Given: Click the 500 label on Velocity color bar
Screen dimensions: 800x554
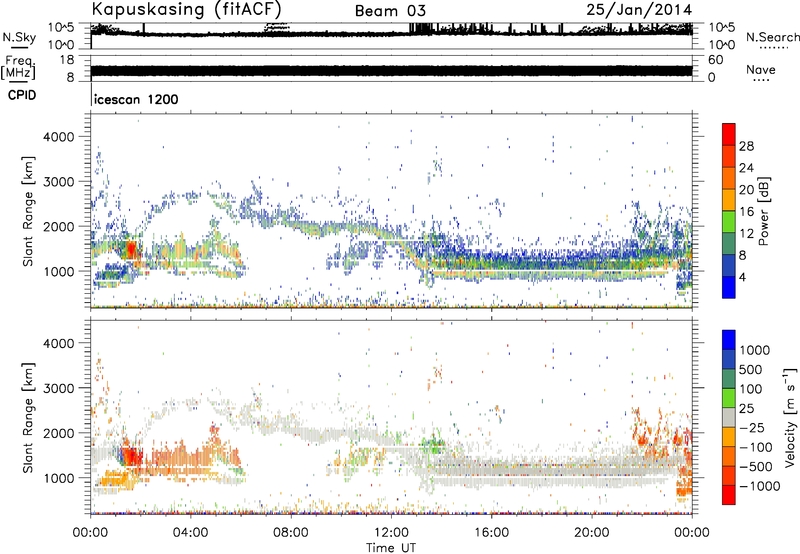Looking at the screenshot, I should coord(751,370).
